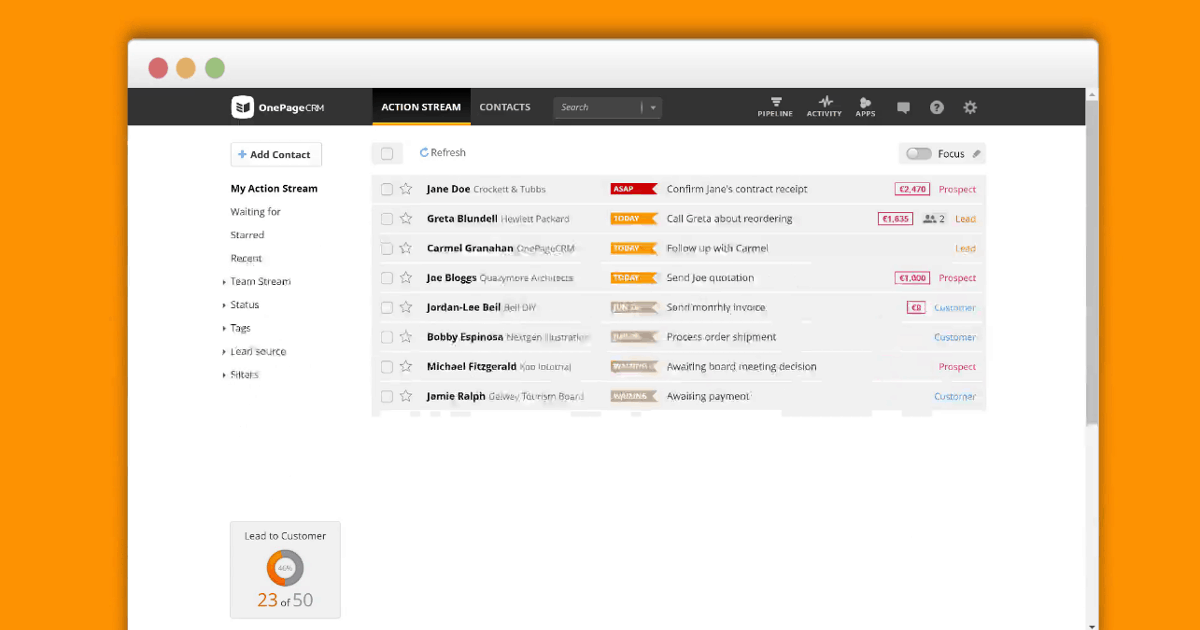Click the Lead to Customer progress donut
1200x630 pixels.
[285, 568]
